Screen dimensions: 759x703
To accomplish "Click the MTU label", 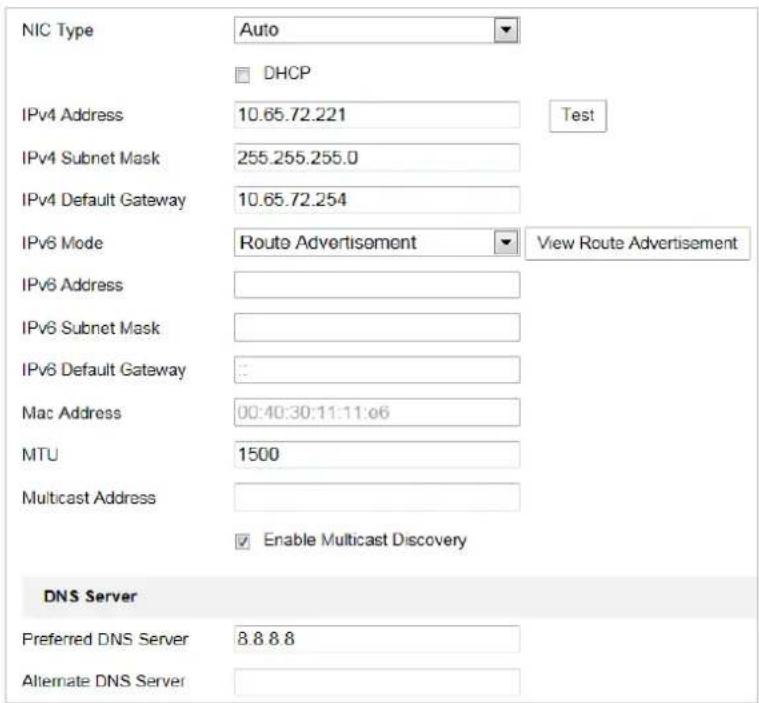I will coord(40,455).
